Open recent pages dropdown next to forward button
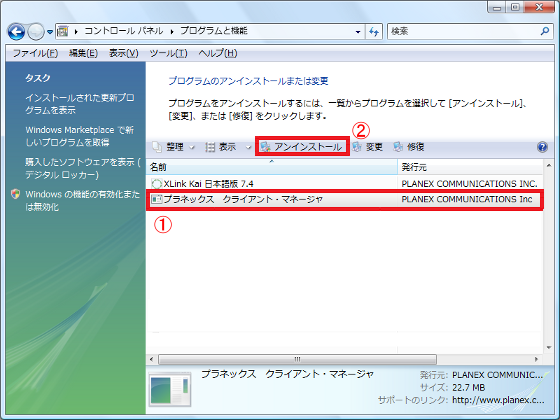Viewport: 560px width, 420px height. tap(50, 32)
